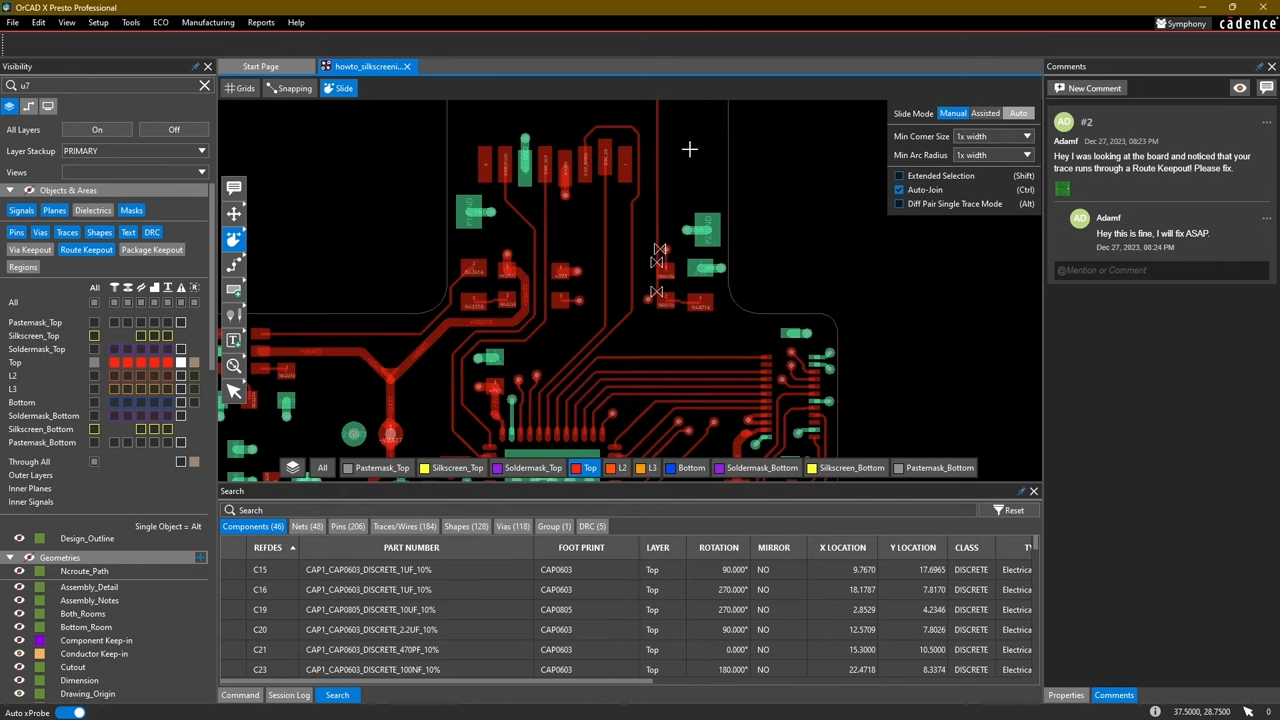The height and width of the screenshot is (720, 1280).
Task: Click the Zoom/measure magnifier tool
Action: (233, 366)
